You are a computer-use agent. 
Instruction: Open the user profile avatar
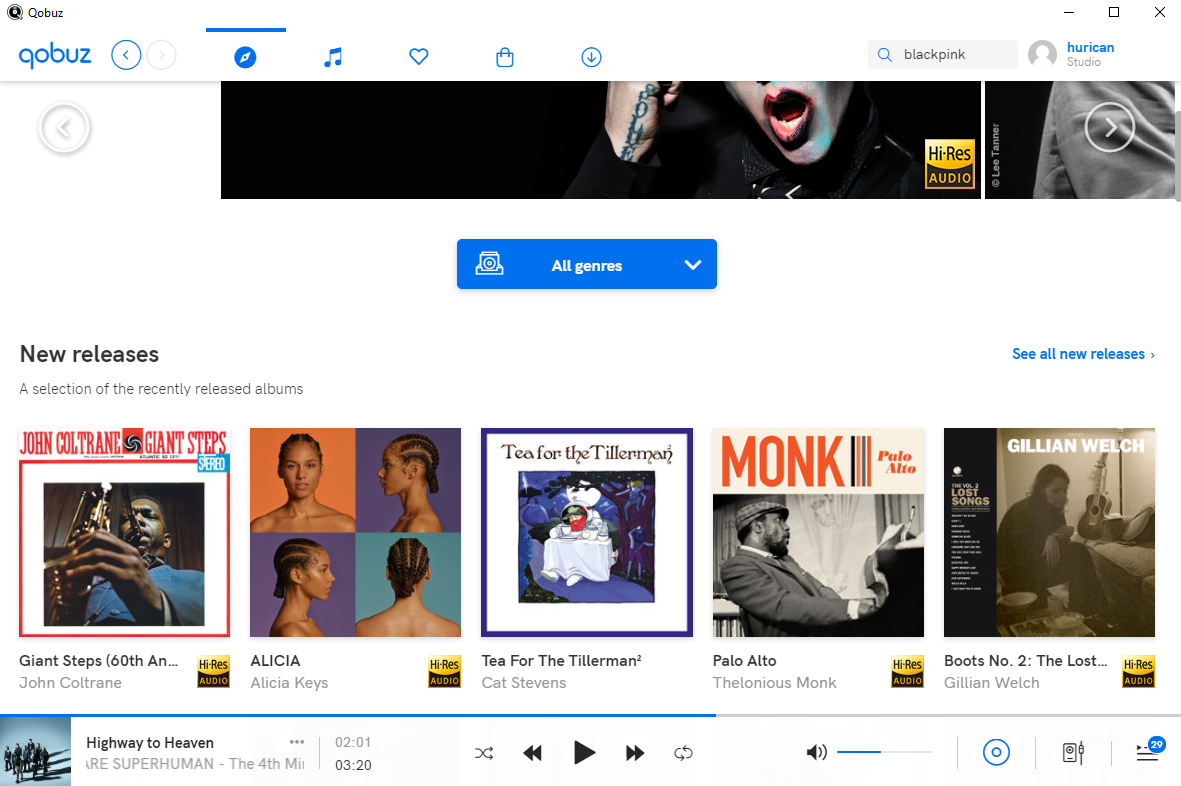1042,54
